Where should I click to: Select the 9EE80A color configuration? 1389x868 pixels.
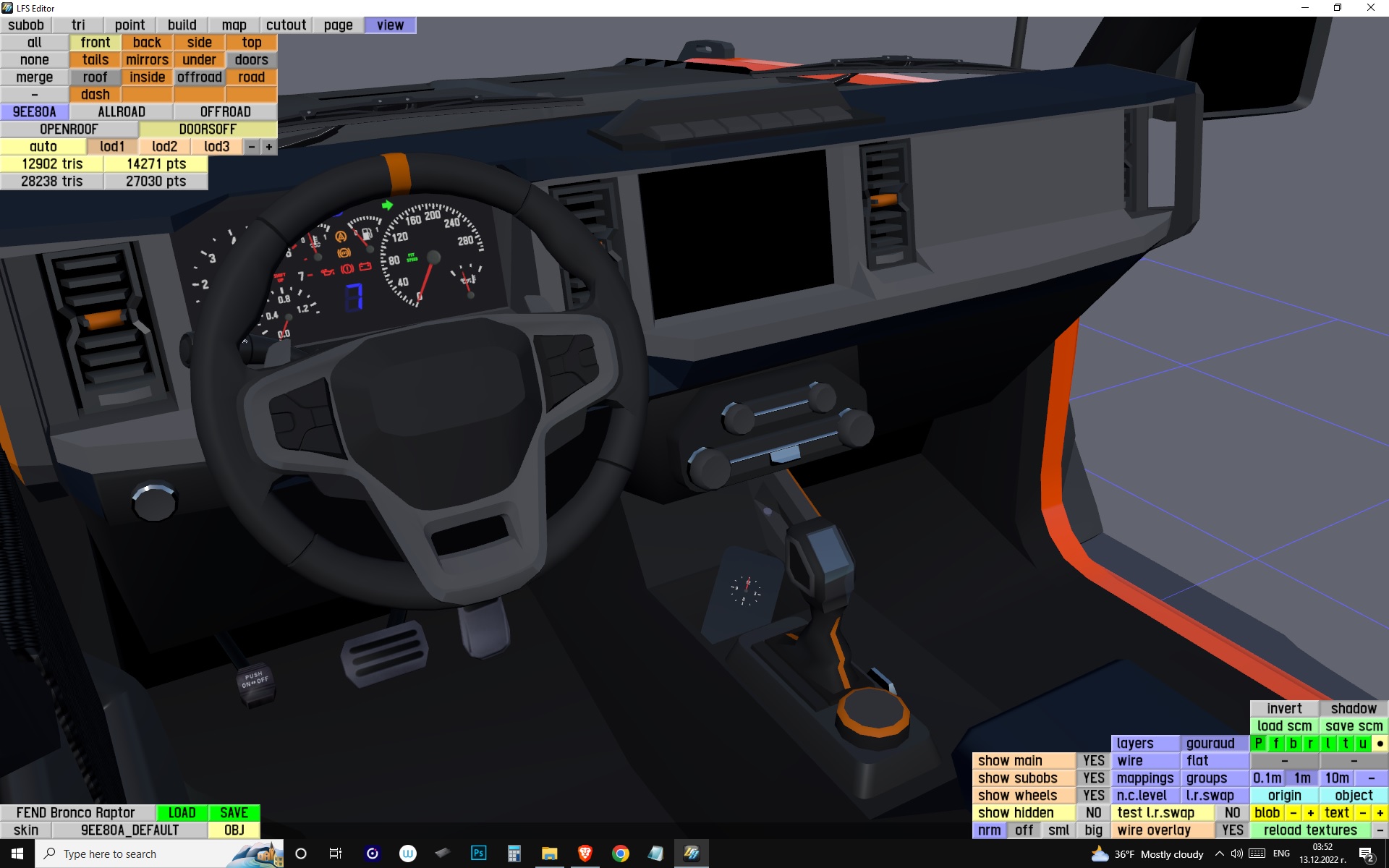(x=35, y=112)
